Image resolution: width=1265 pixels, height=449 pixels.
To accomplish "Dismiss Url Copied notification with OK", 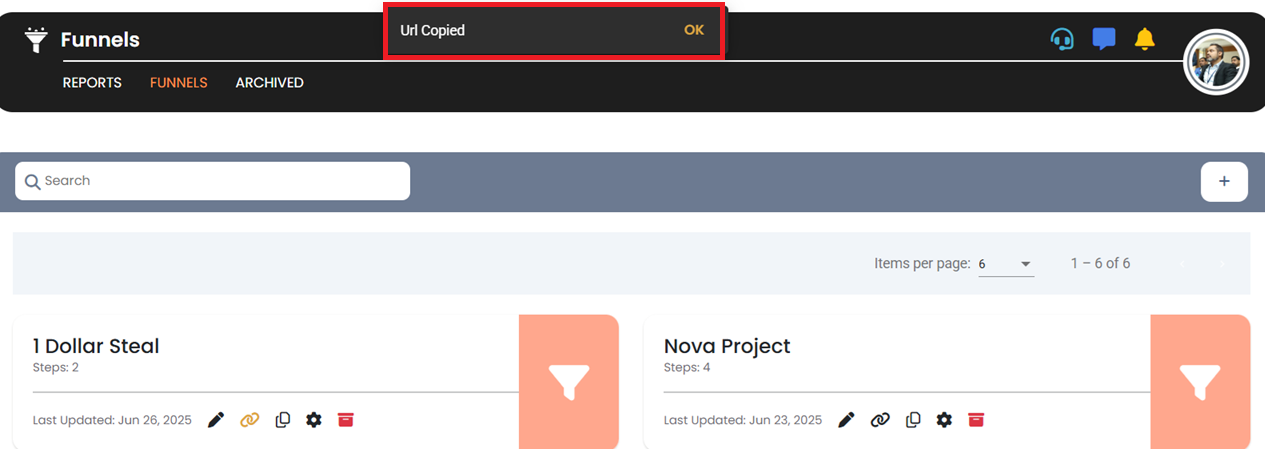I will tap(694, 30).
